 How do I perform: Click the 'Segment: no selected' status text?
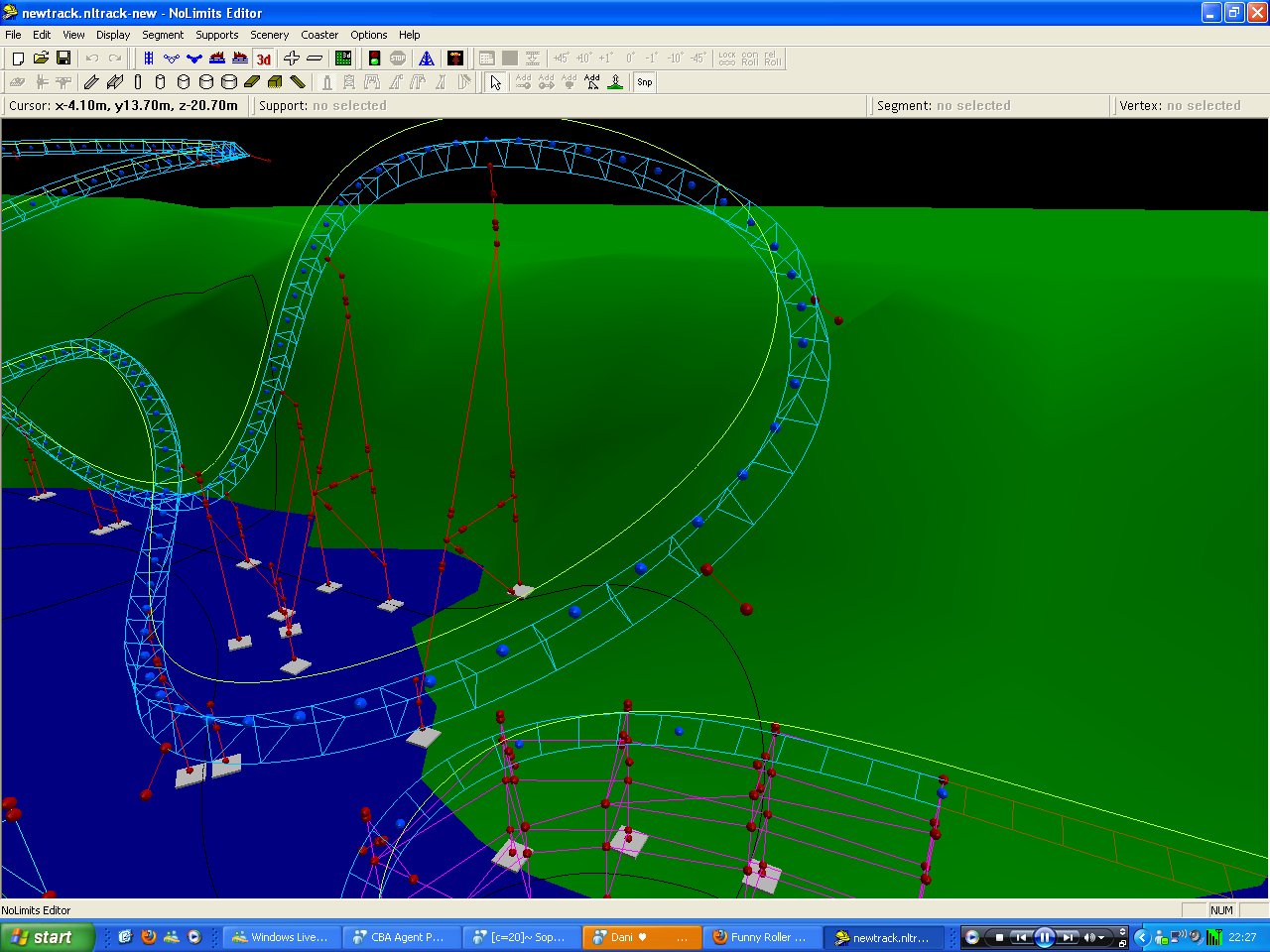coord(944,105)
